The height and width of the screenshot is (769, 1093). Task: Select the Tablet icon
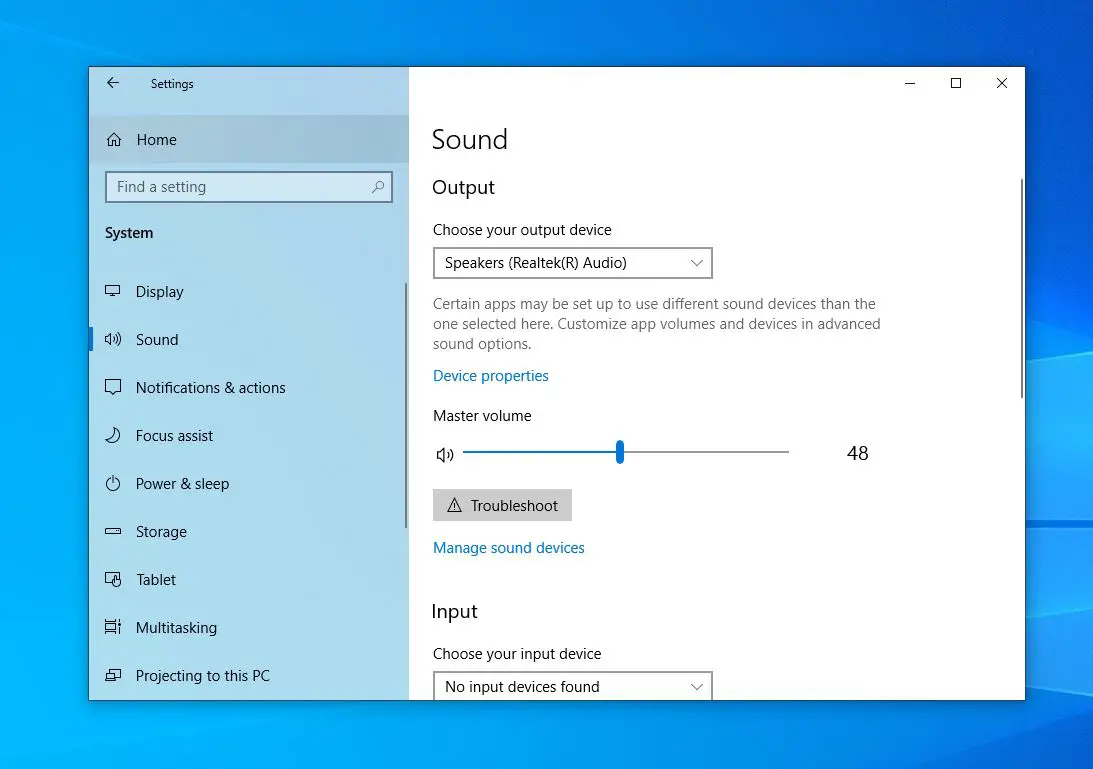(113, 579)
